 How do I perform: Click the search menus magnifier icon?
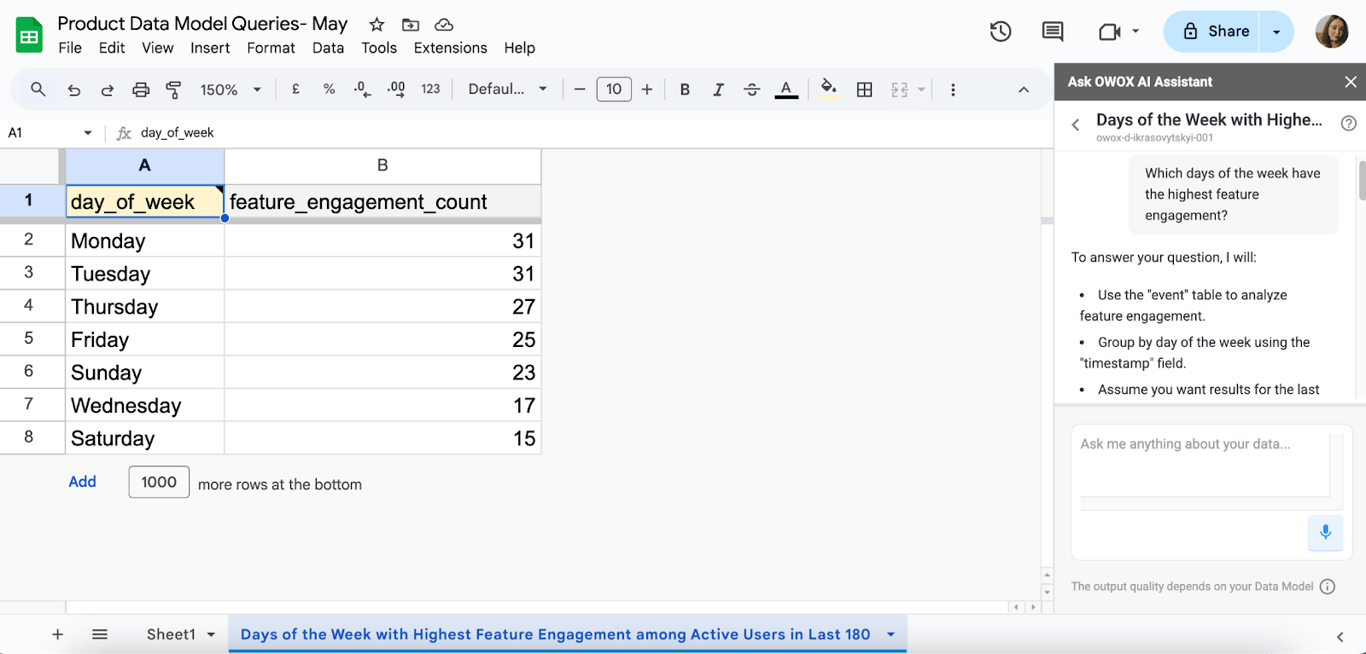point(38,89)
